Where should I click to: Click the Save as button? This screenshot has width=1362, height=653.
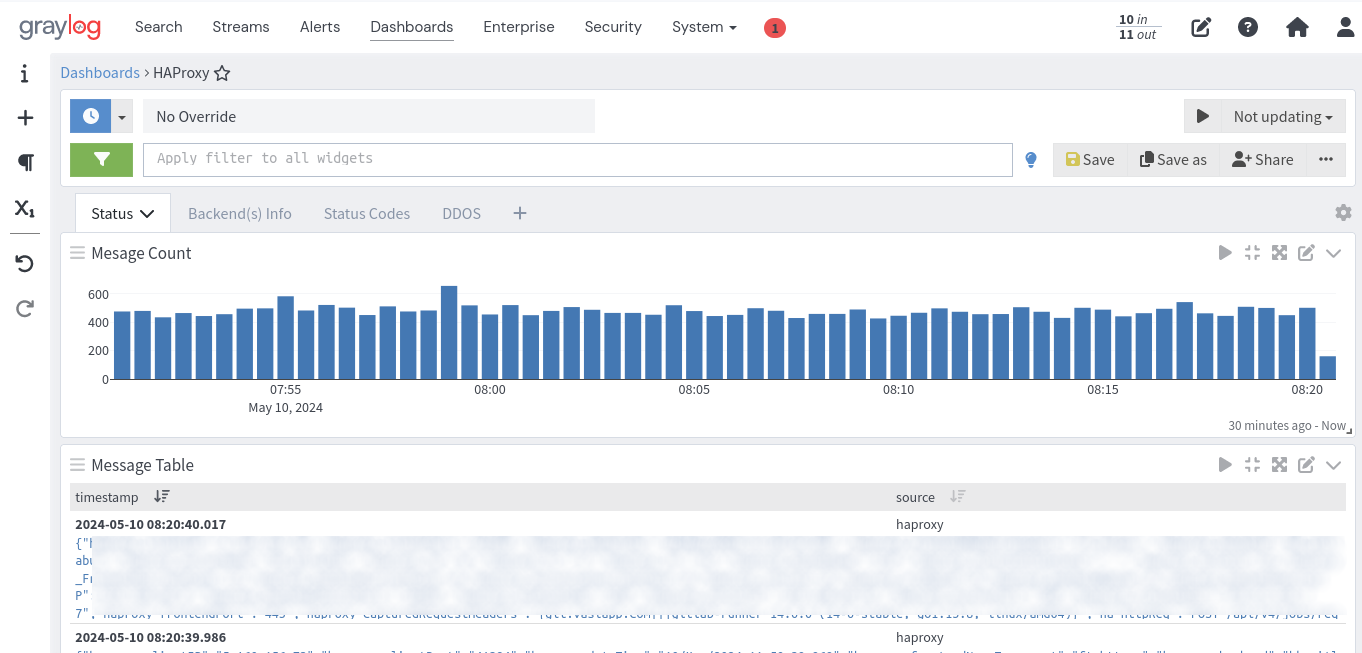(x=1173, y=160)
